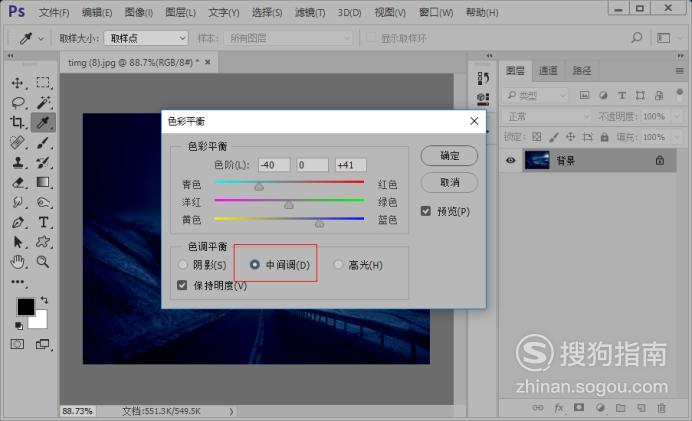Select the Lasso tool
Image resolution: width=692 pixels, height=421 pixels.
coord(18,103)
